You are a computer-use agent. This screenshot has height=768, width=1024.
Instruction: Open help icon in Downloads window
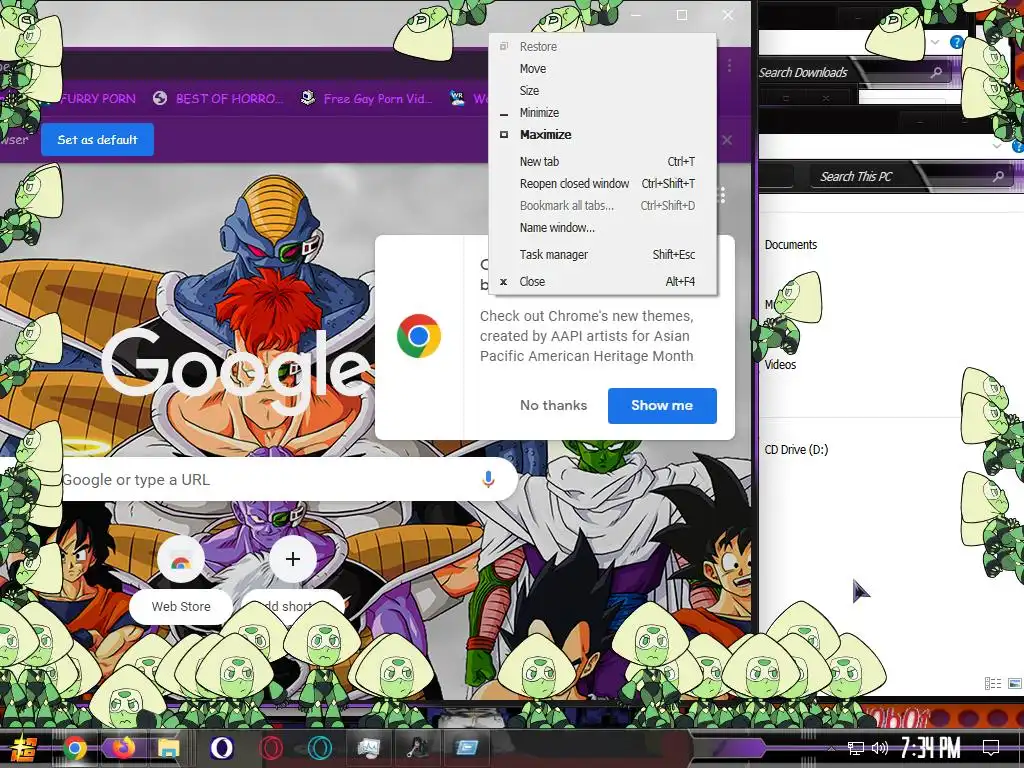[x=957, y=42]
